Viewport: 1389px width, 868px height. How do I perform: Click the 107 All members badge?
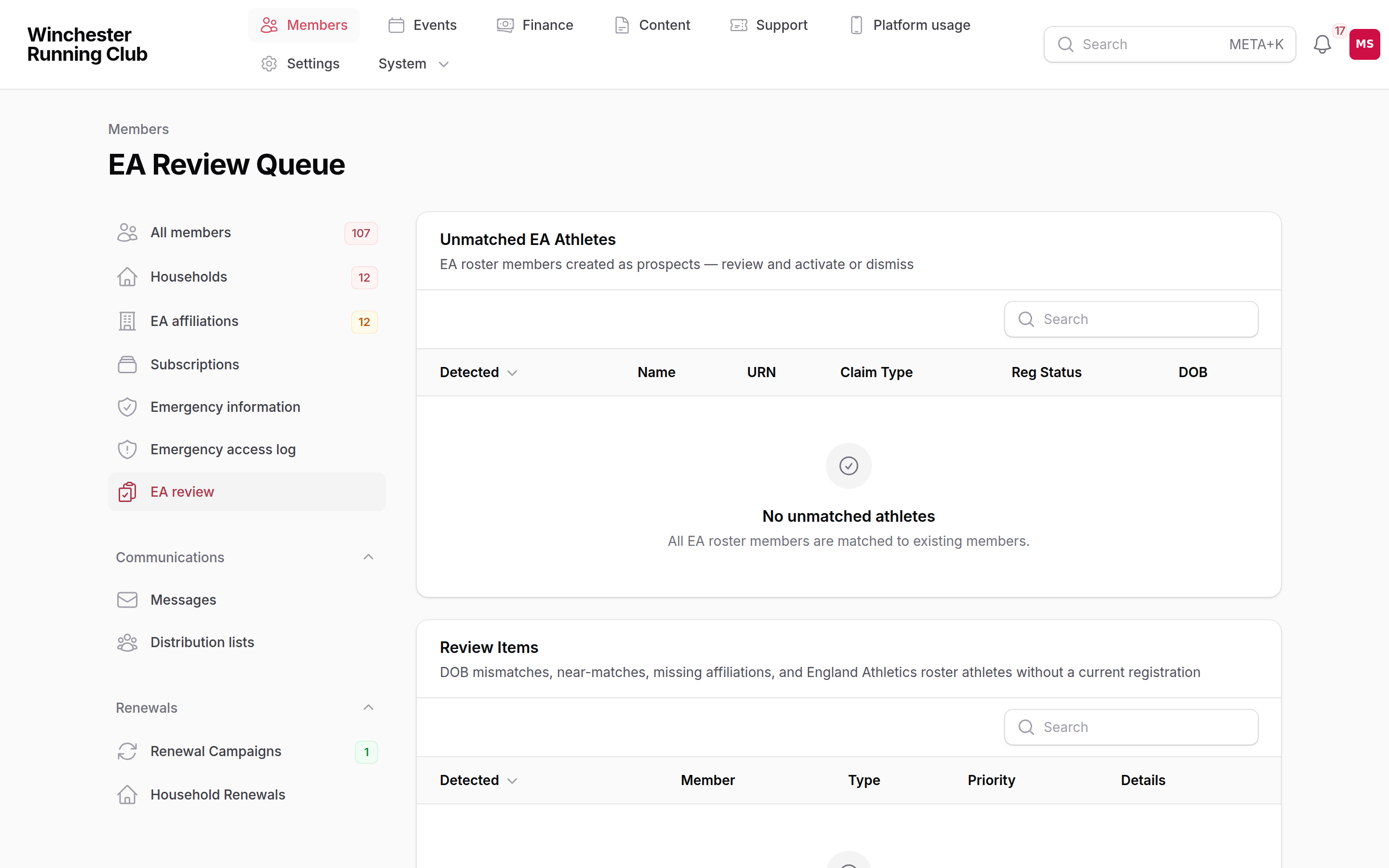(361, 233)
